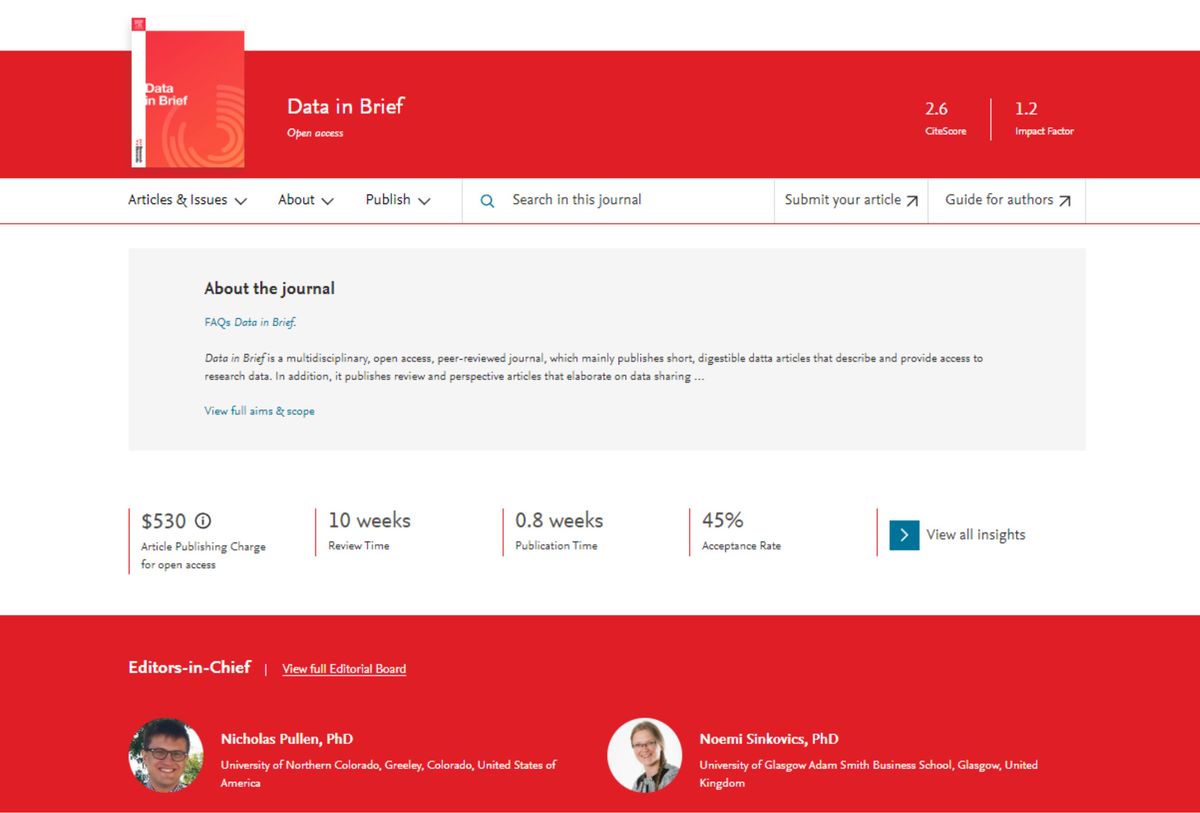Expand the About dropdown menu
The height and width of the screenshot is (813, 1200).
306,200
